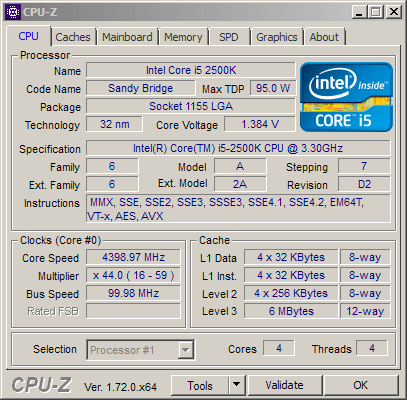
Task: Click the L1 Inst. 8-way value
Action: pyautogui.click(x=365, y=275)
